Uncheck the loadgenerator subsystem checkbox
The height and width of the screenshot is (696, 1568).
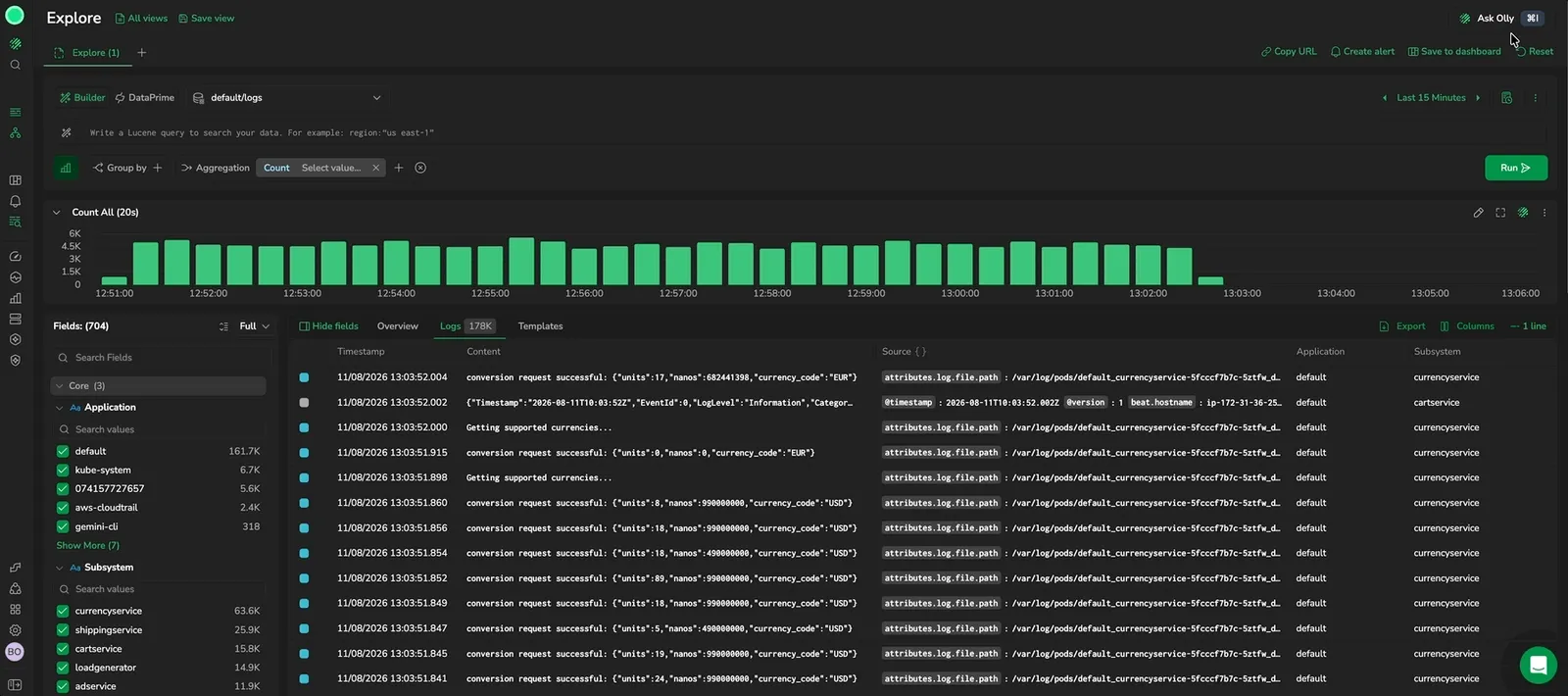[x=63, y=668]
